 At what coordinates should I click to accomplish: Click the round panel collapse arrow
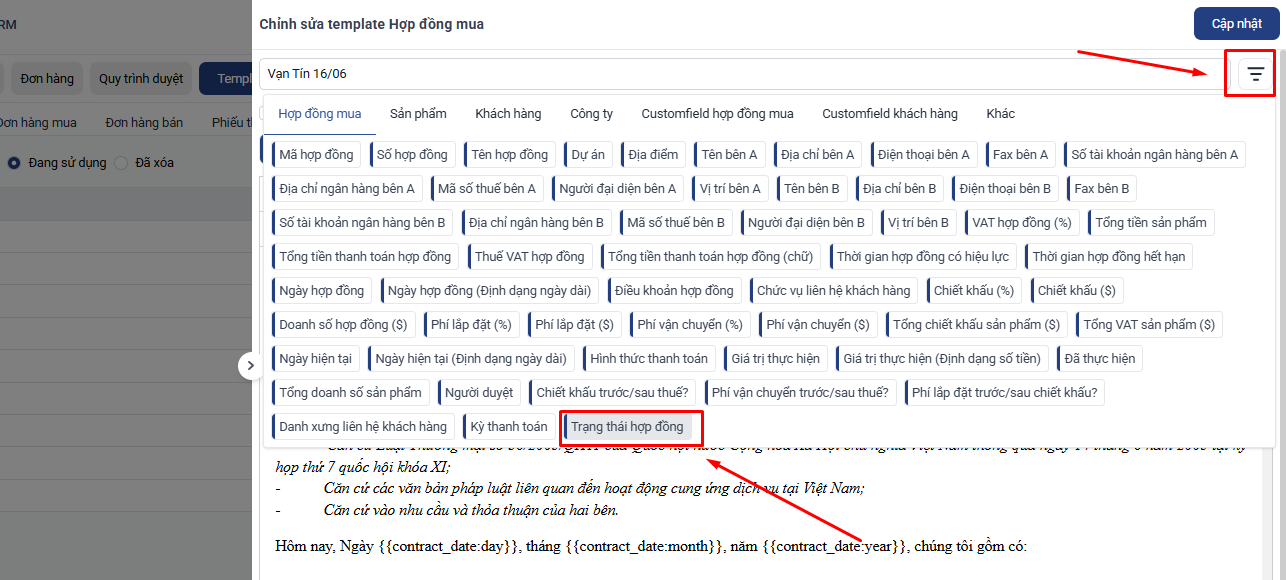pyautogui.click(x=250, y=366)
